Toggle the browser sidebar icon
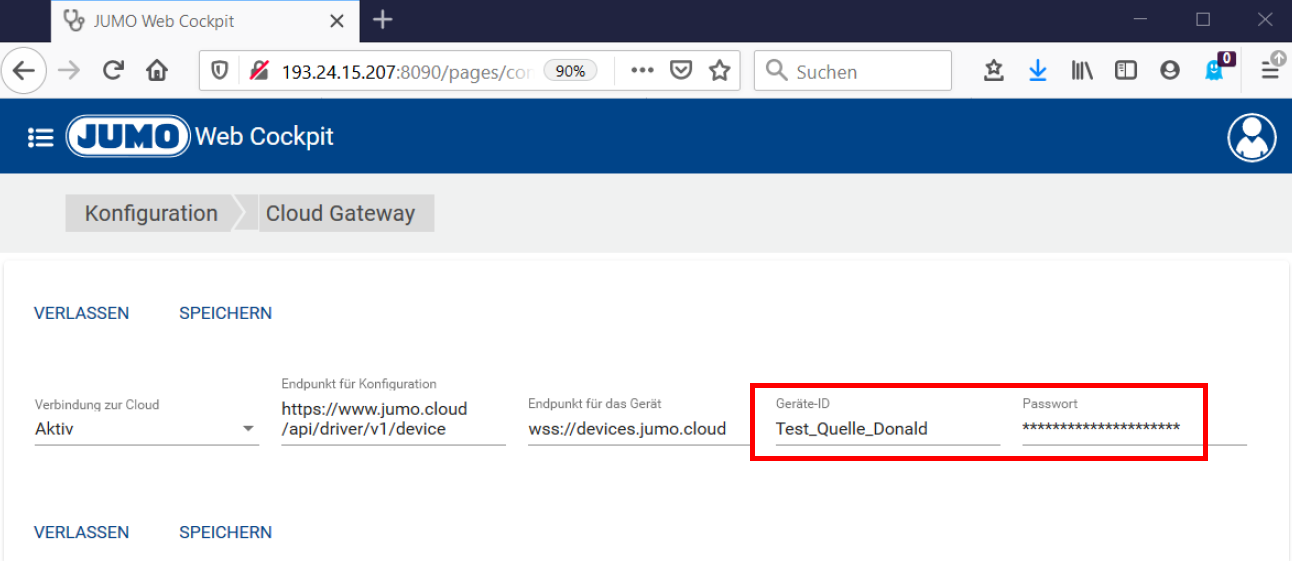This screenshot has height=561, width=1292. point(1126,71)
